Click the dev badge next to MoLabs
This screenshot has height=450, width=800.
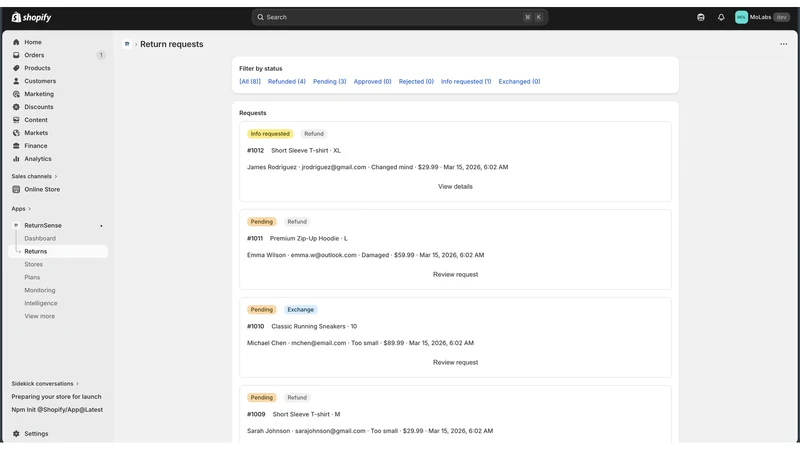click(781, 17)
